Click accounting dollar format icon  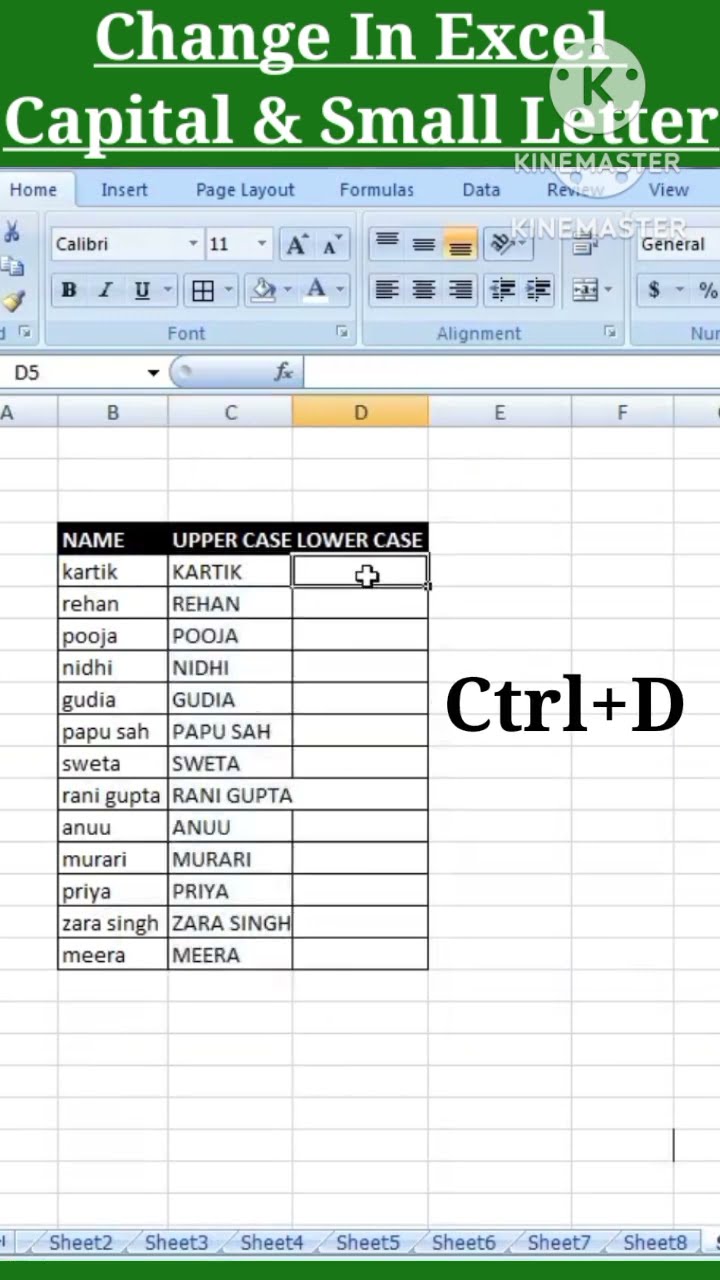click(x=654, y=290)
